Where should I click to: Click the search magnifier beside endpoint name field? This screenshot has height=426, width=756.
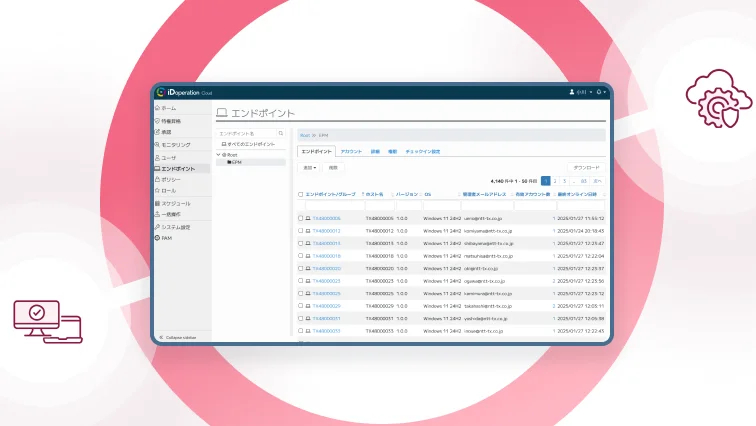pyautogui.click(x=281, y=133)
